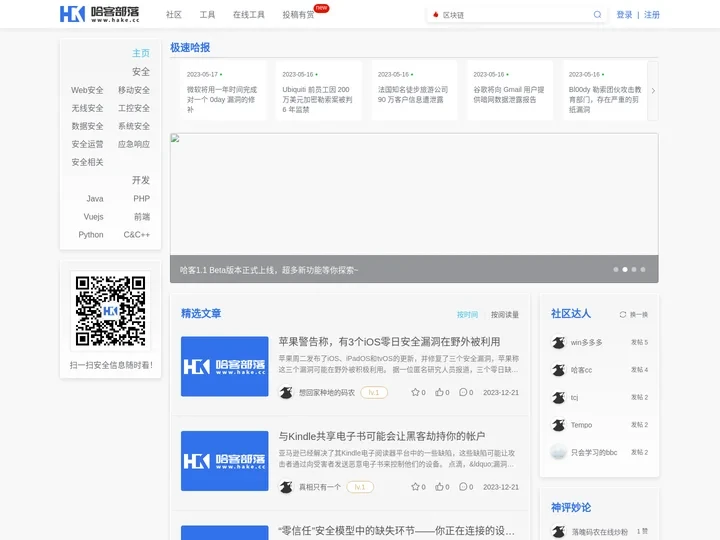Select first carousel dot indicator

(616, 270)
